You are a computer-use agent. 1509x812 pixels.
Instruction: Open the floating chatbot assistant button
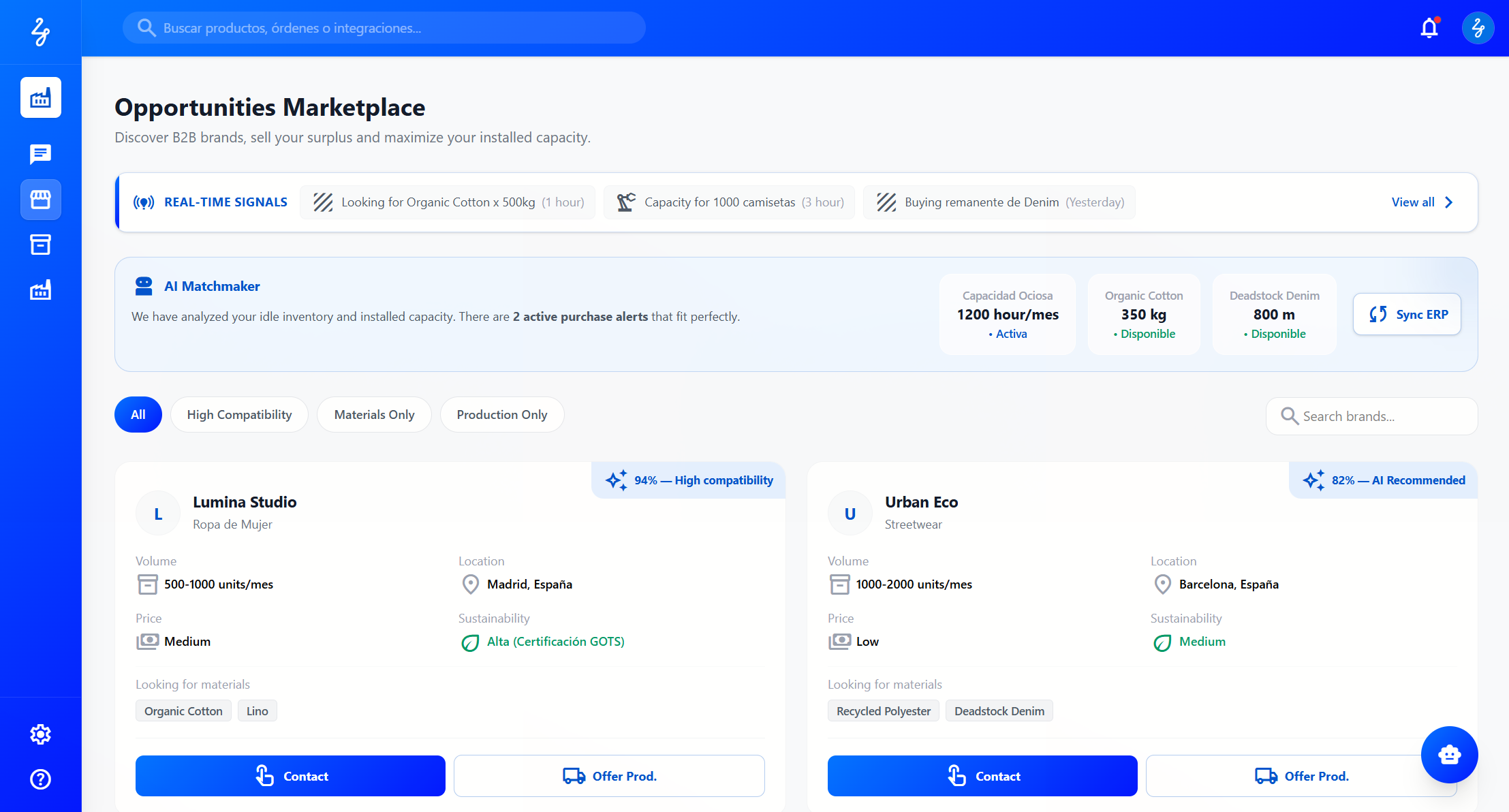tap(1449, 755)
